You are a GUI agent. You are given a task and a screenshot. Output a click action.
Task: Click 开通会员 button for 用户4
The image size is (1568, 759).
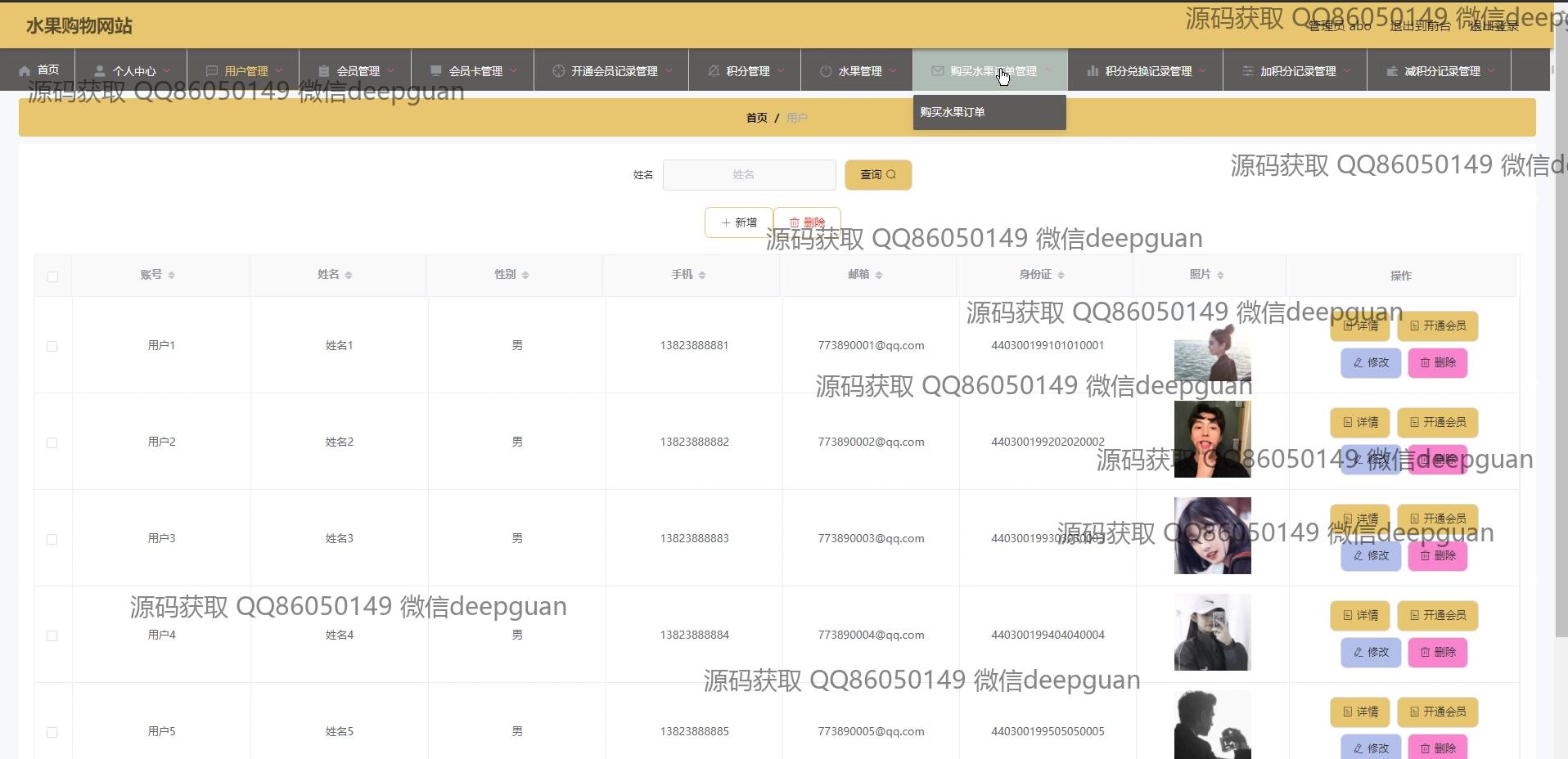[x=1437, y=615]
